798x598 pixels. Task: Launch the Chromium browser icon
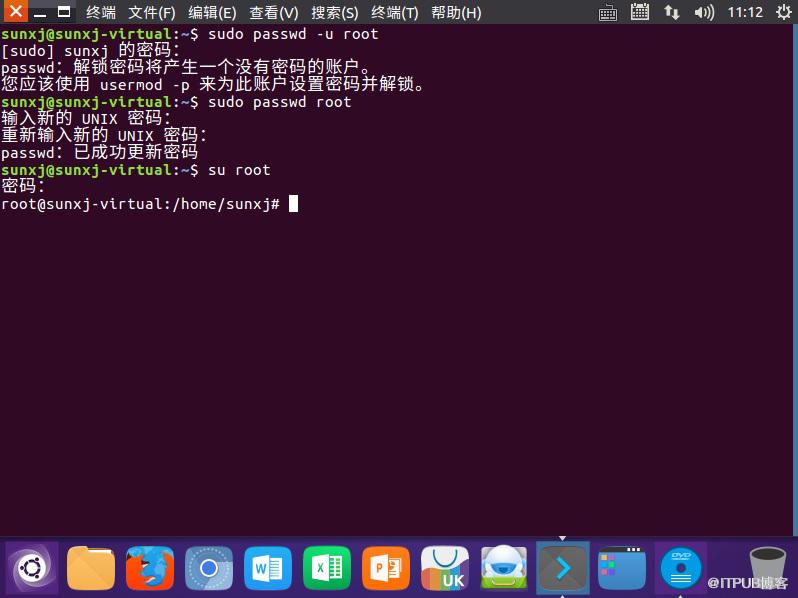(209, 567)
